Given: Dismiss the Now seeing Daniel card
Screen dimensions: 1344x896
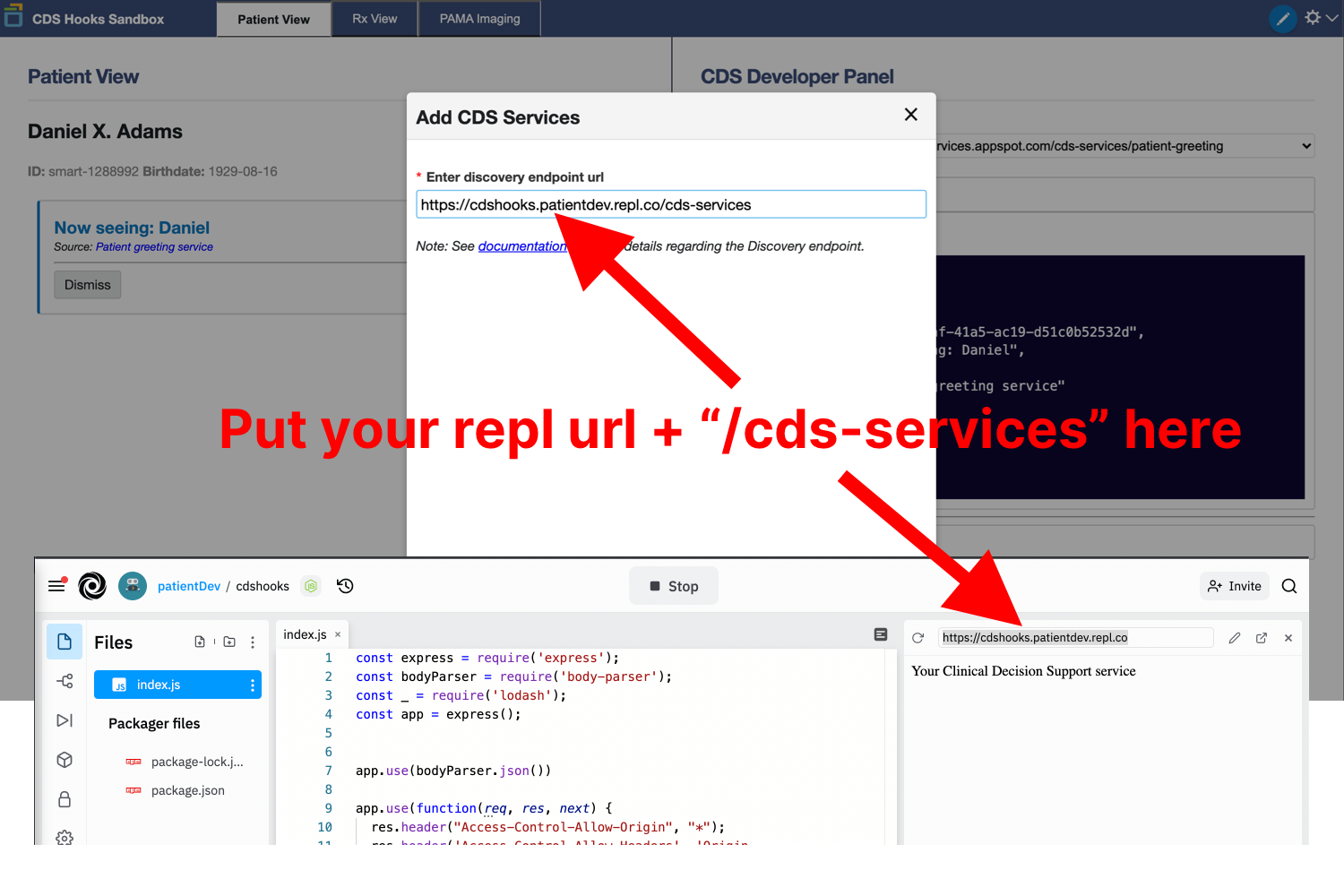Looking at the screenshot, I should click(88, 285).
